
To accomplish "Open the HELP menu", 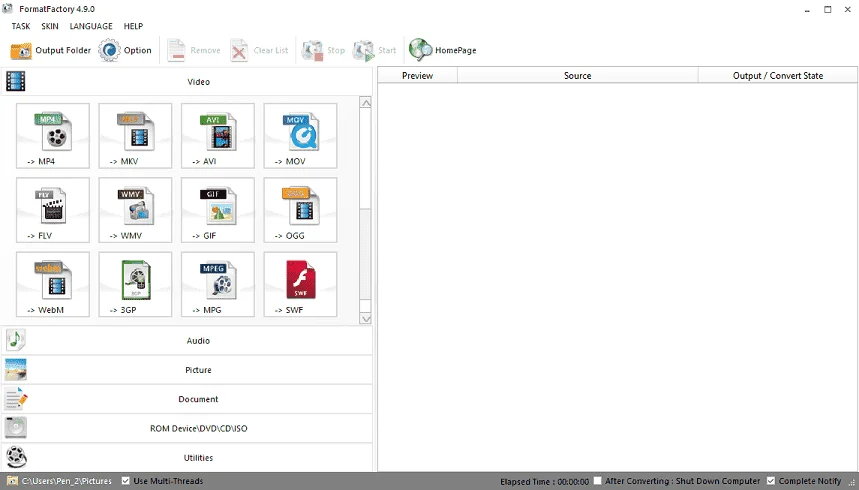I will [x=133, y=26].
